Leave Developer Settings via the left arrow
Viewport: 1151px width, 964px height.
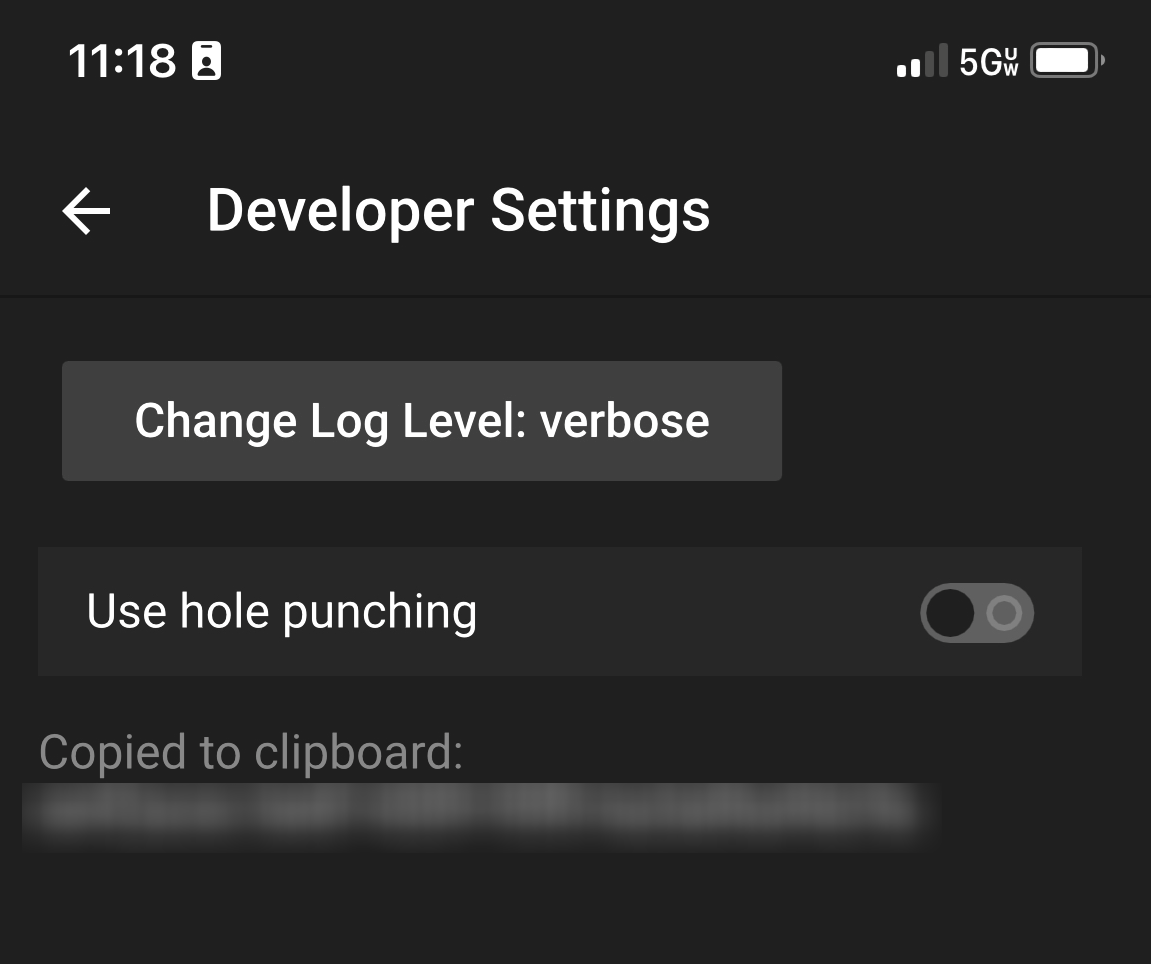[87, 211]
